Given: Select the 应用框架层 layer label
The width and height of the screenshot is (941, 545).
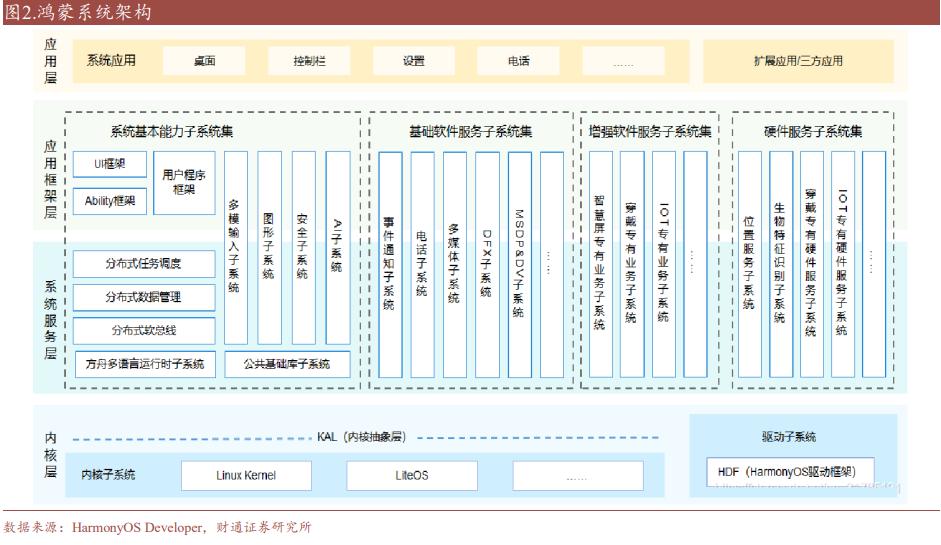Looking at the screenshot, I should point(50,179).
